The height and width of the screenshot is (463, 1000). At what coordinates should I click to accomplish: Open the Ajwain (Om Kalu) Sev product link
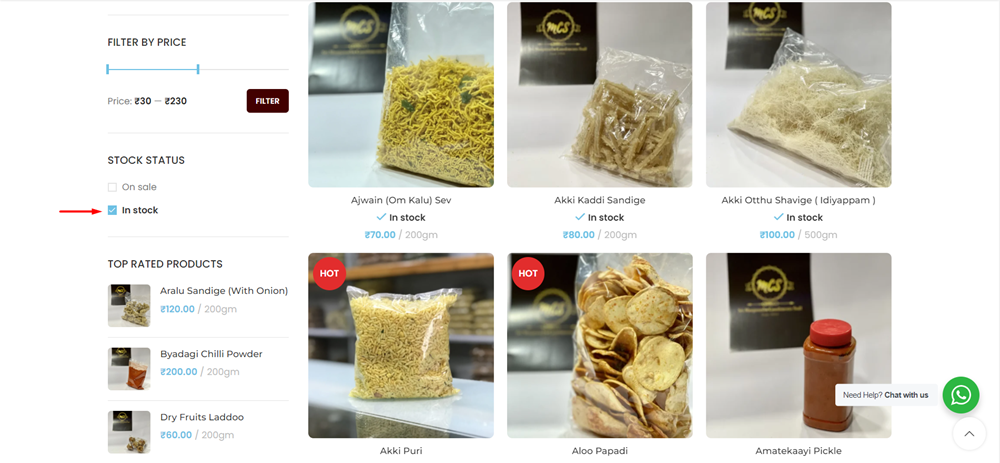pyautogui.click(x=401, y=200)
